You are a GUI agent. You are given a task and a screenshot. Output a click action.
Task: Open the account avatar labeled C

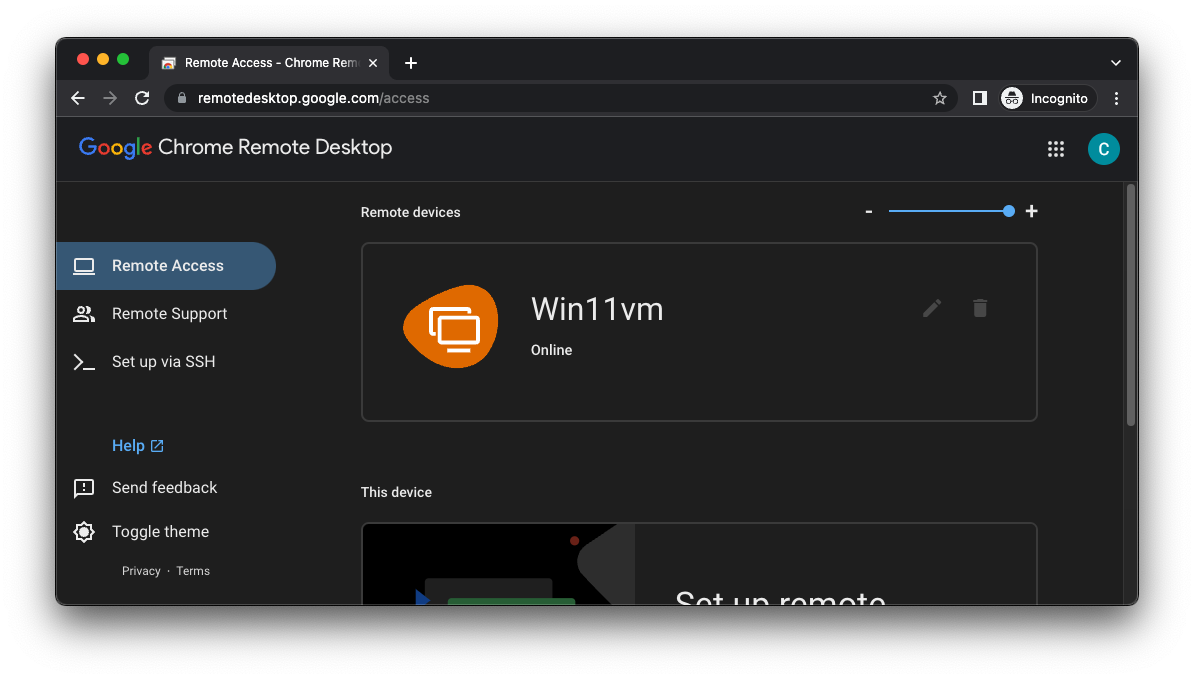click(1103, 149)
